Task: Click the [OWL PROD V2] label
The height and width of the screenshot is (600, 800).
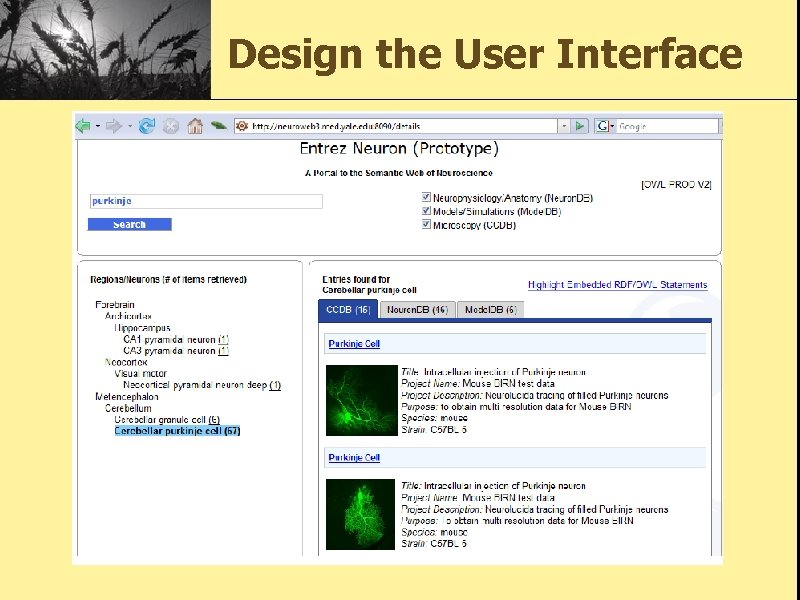Action: coord(676,185)
